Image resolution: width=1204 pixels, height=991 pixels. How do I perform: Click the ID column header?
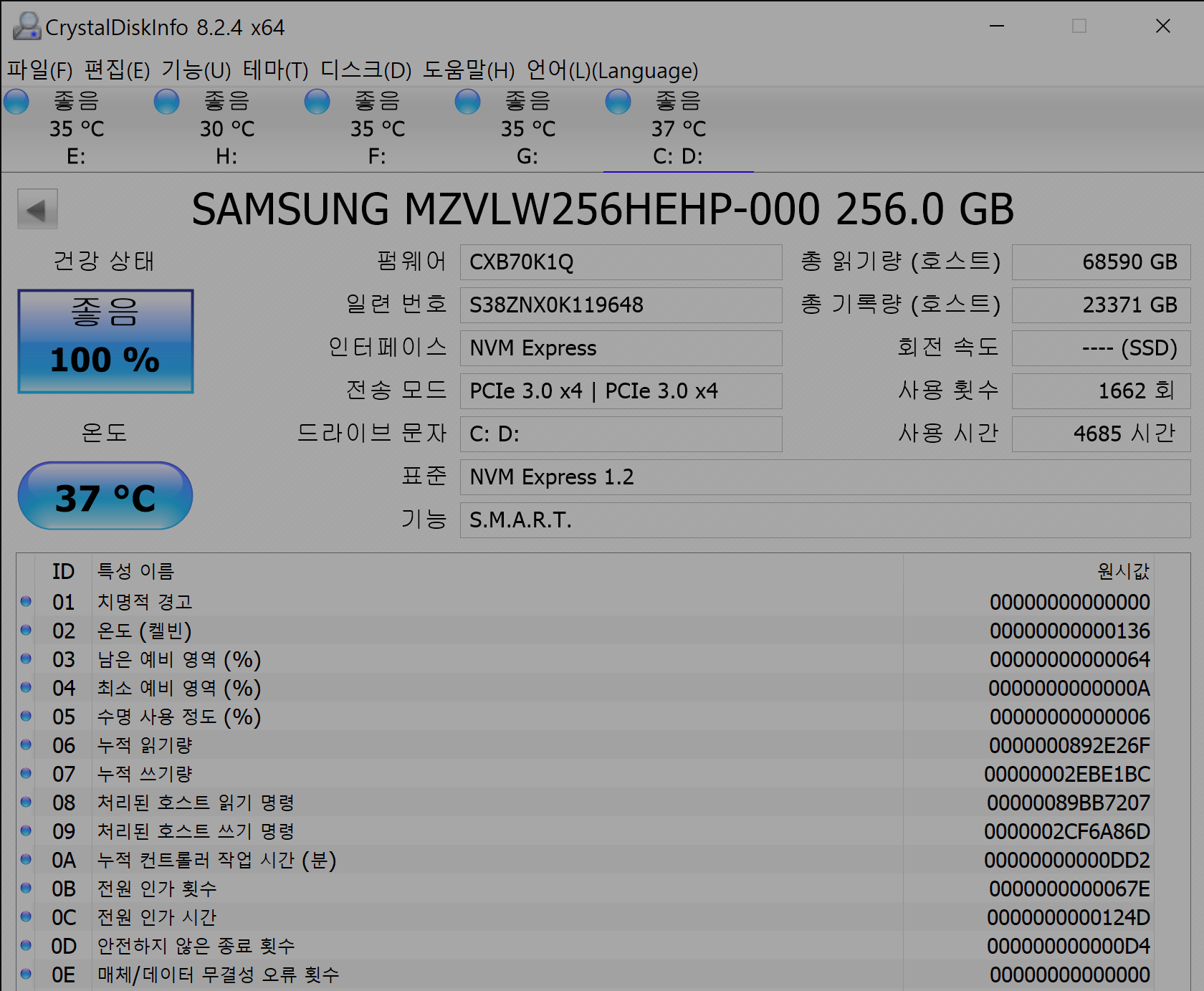tap(63, 571)
